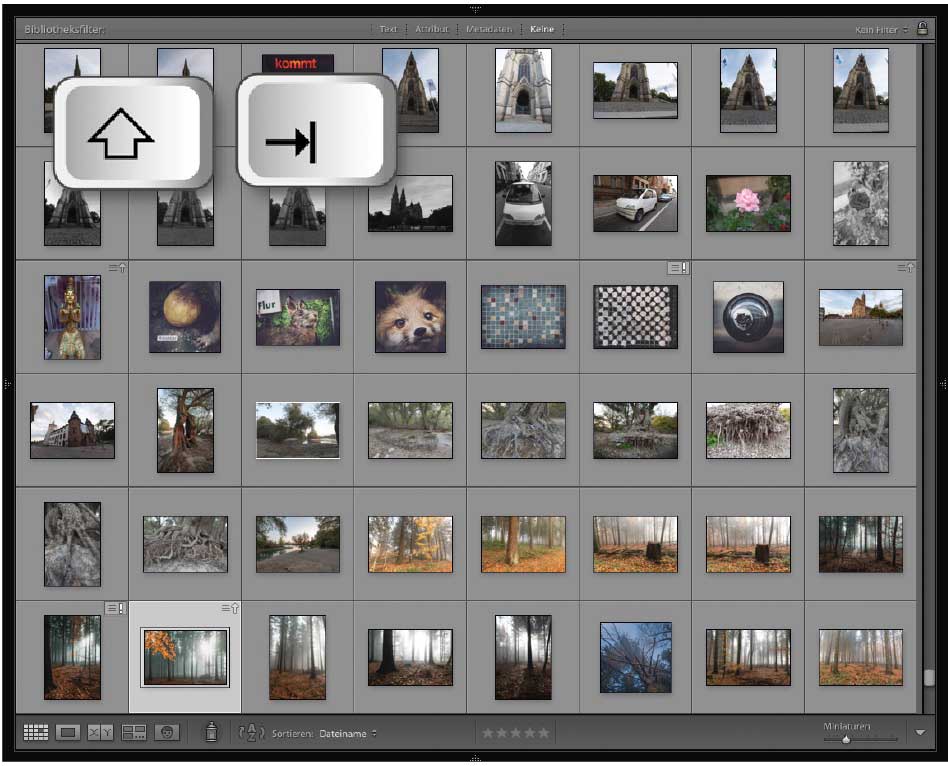Adjust the Miniaturen thumbnail size slider
This screenshot has height=766, width=948.
pyautogui.click(x=846, y=739)
